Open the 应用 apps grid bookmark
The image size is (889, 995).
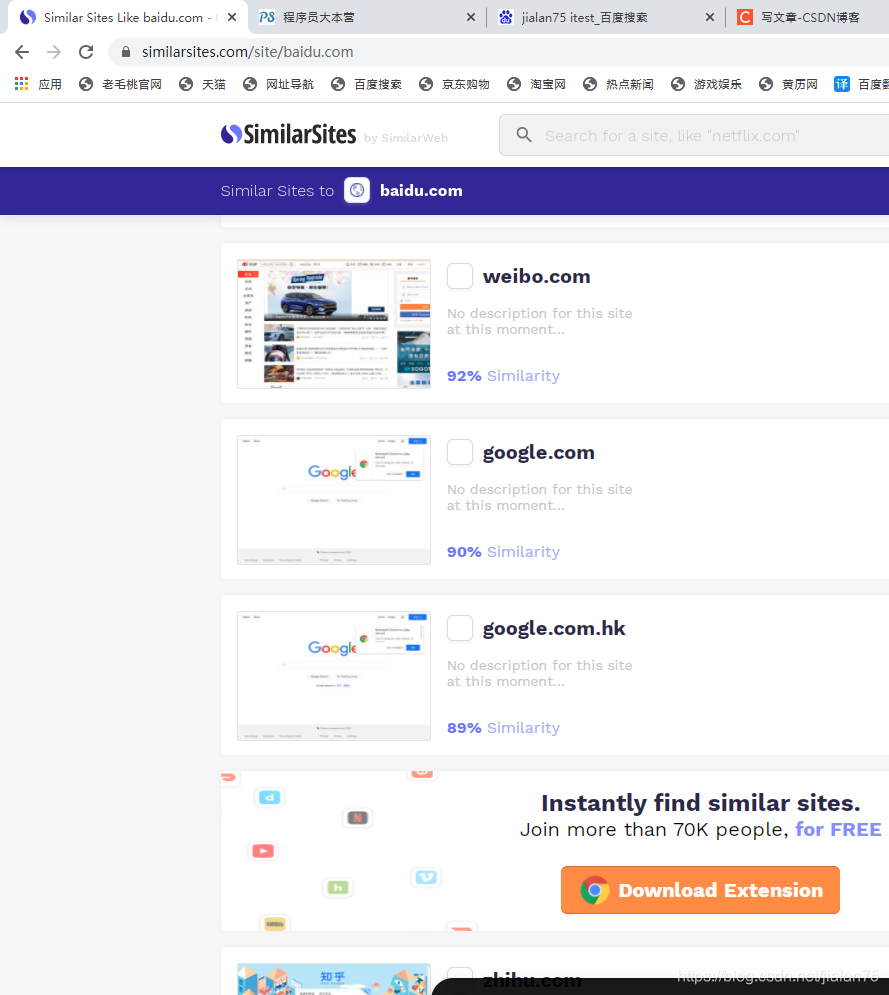pyautogui.click(x=38, y=84)
